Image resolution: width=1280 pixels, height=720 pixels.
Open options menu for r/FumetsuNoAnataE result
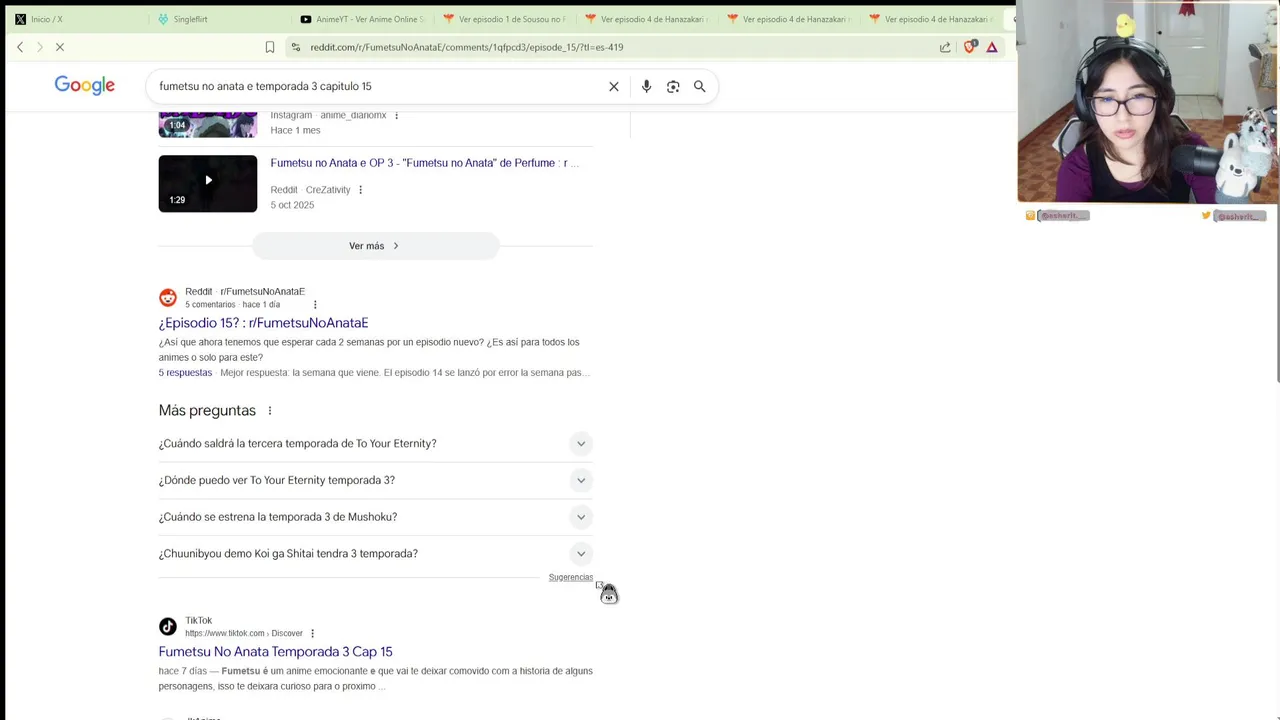coord(315,305)
